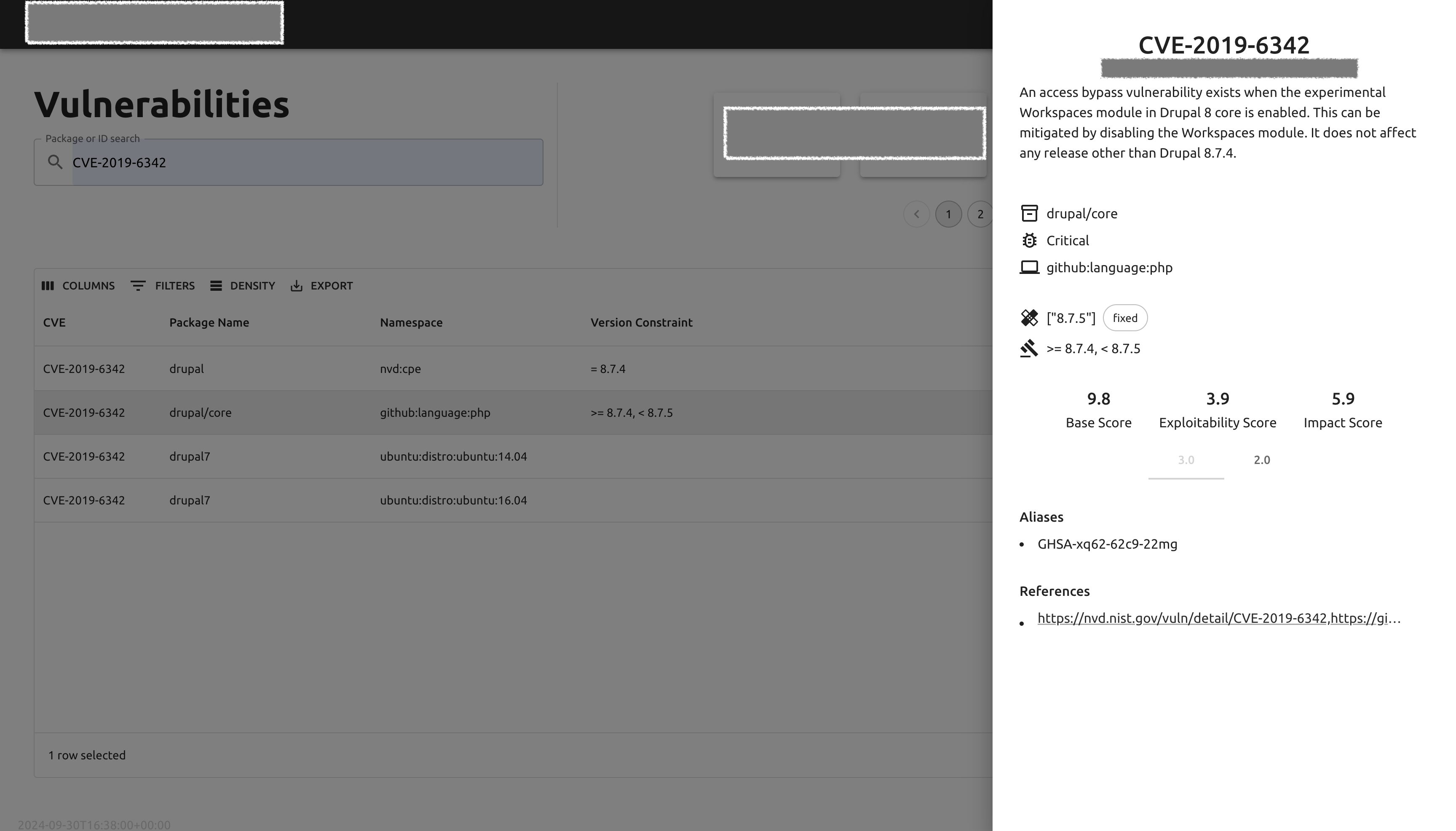Select pagination page 2
Image resolution: width=1456 pixels, height=831 pixels.
(980, 214)
